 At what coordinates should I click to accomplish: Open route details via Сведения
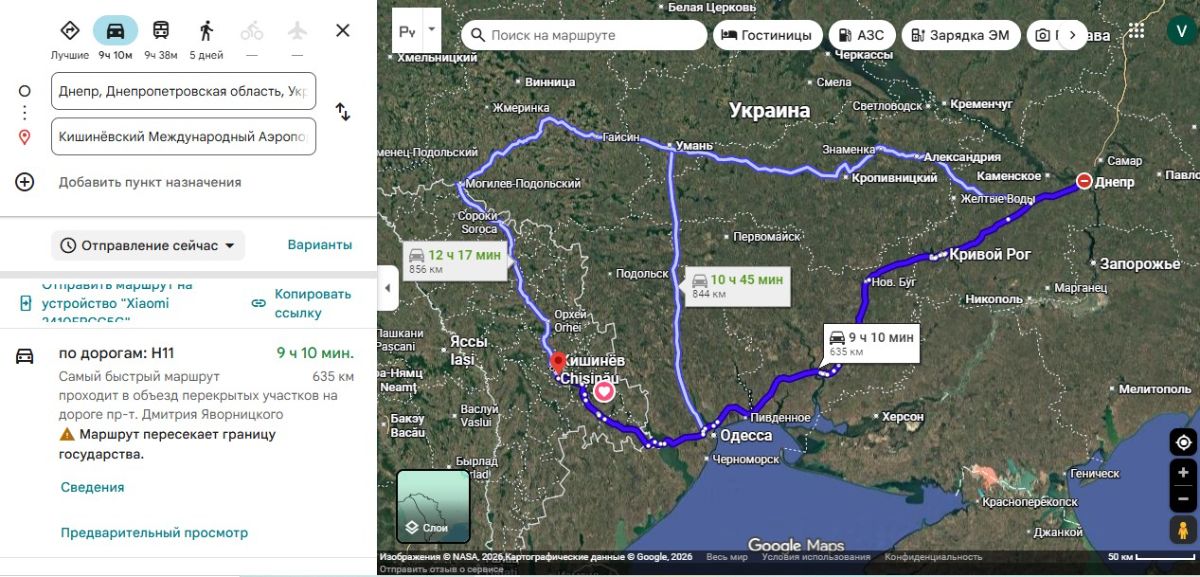click(x=91, y=486)
